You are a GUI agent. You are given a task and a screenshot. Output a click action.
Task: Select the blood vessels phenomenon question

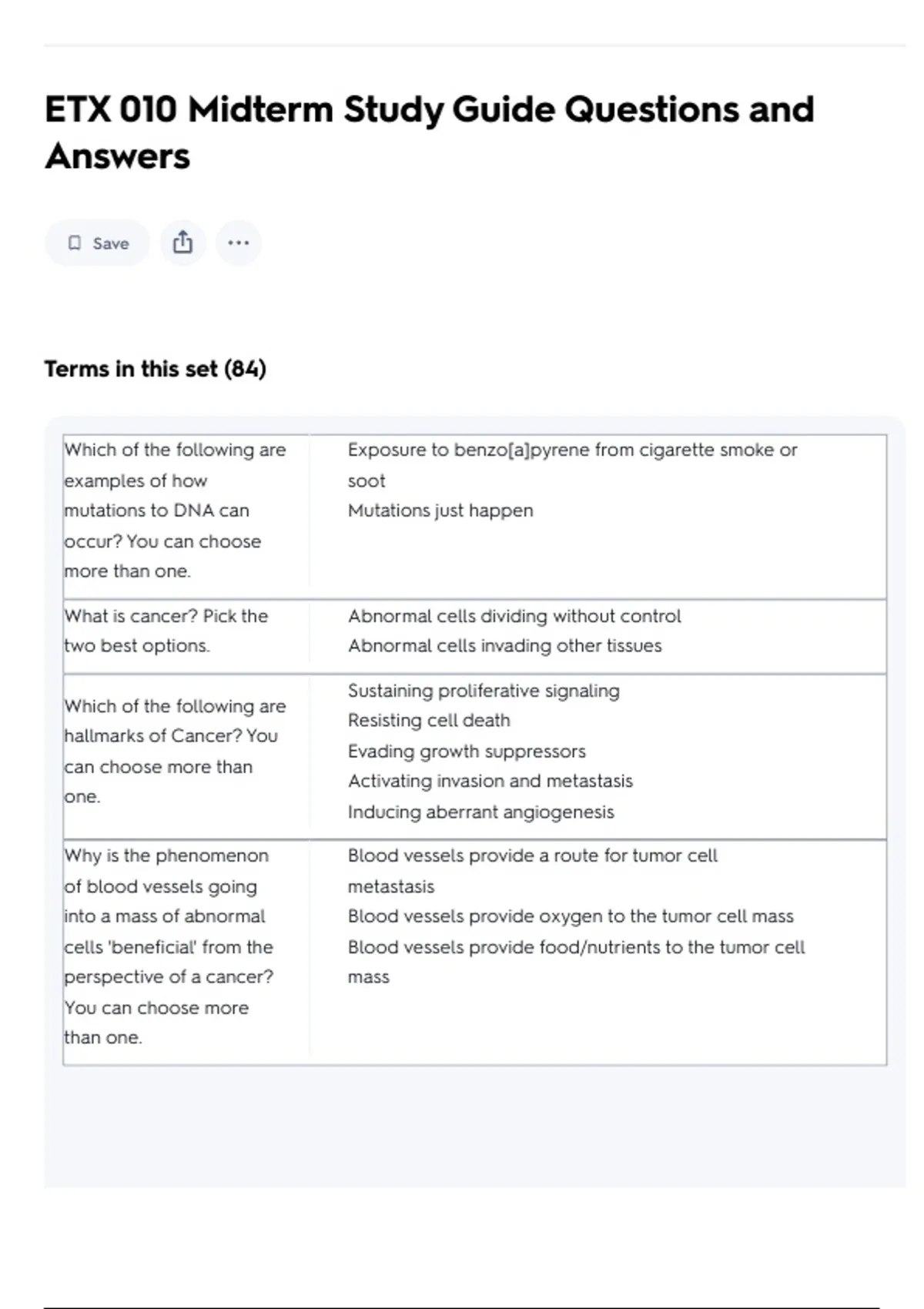pyautogui.click(x=169, y=946)
